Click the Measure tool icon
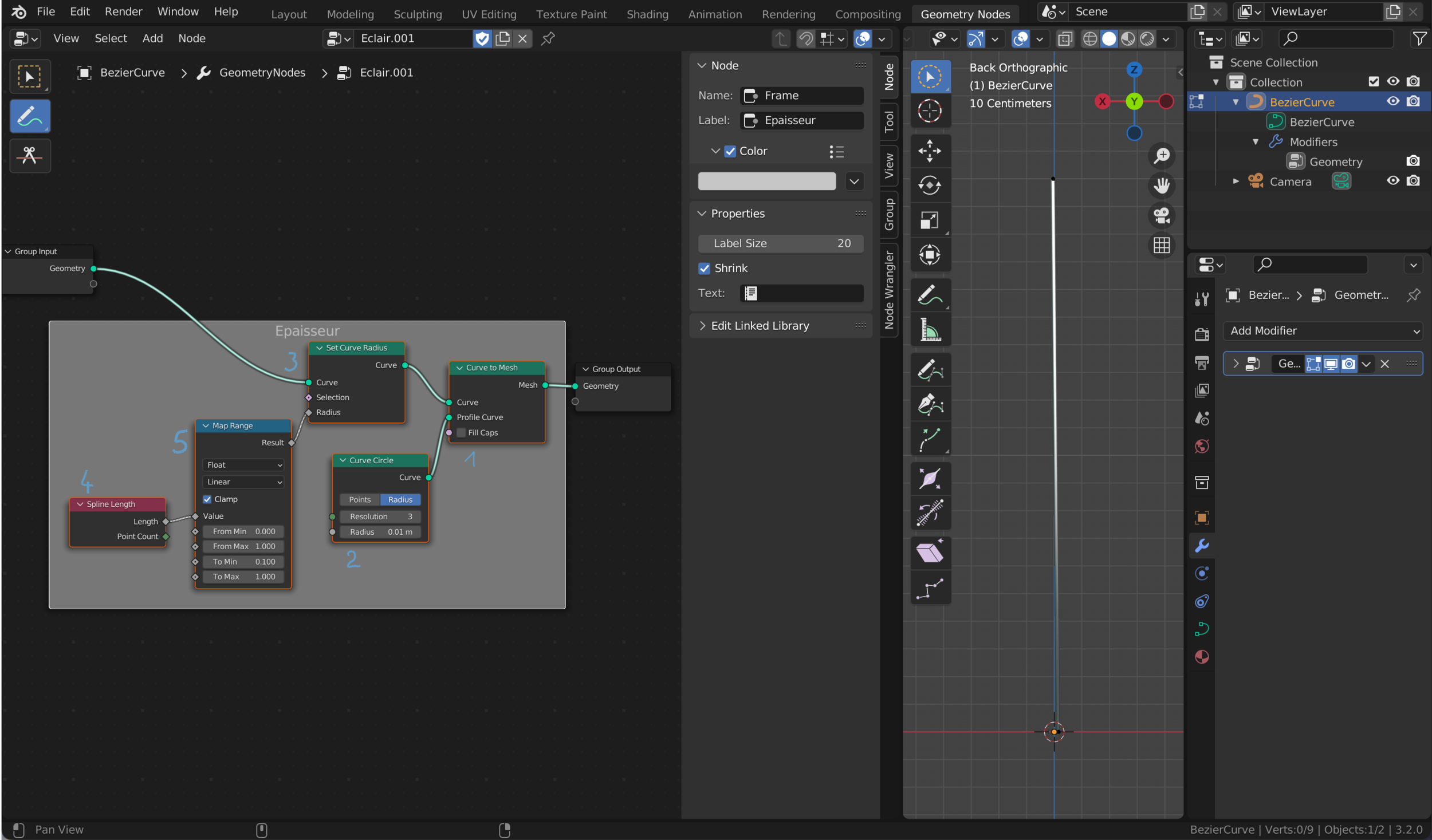The image size is (1432, 840). [929, 330]
